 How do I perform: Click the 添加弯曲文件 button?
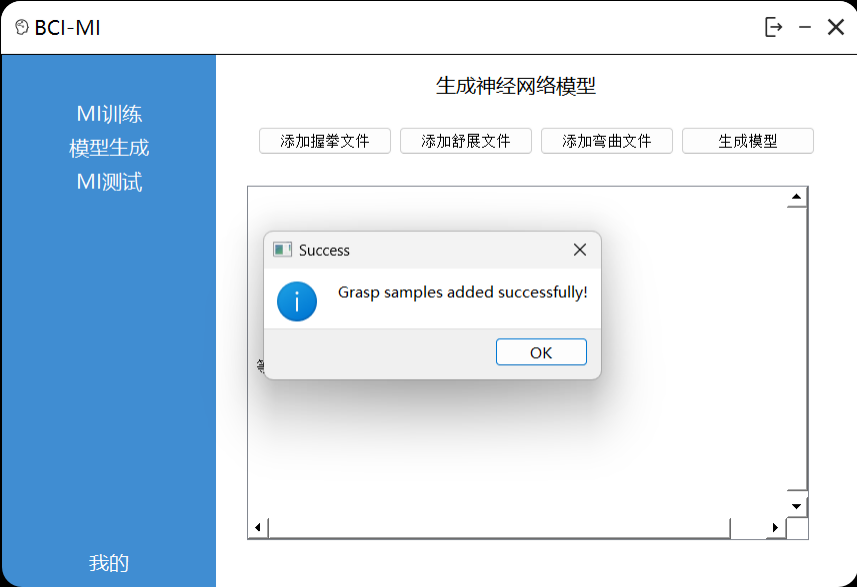click(x=607, y=141)
